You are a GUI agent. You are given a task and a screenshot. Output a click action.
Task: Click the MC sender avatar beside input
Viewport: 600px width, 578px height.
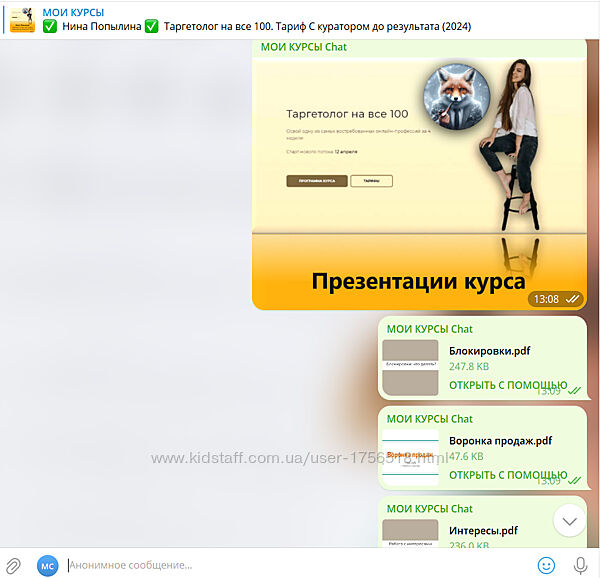48,565
